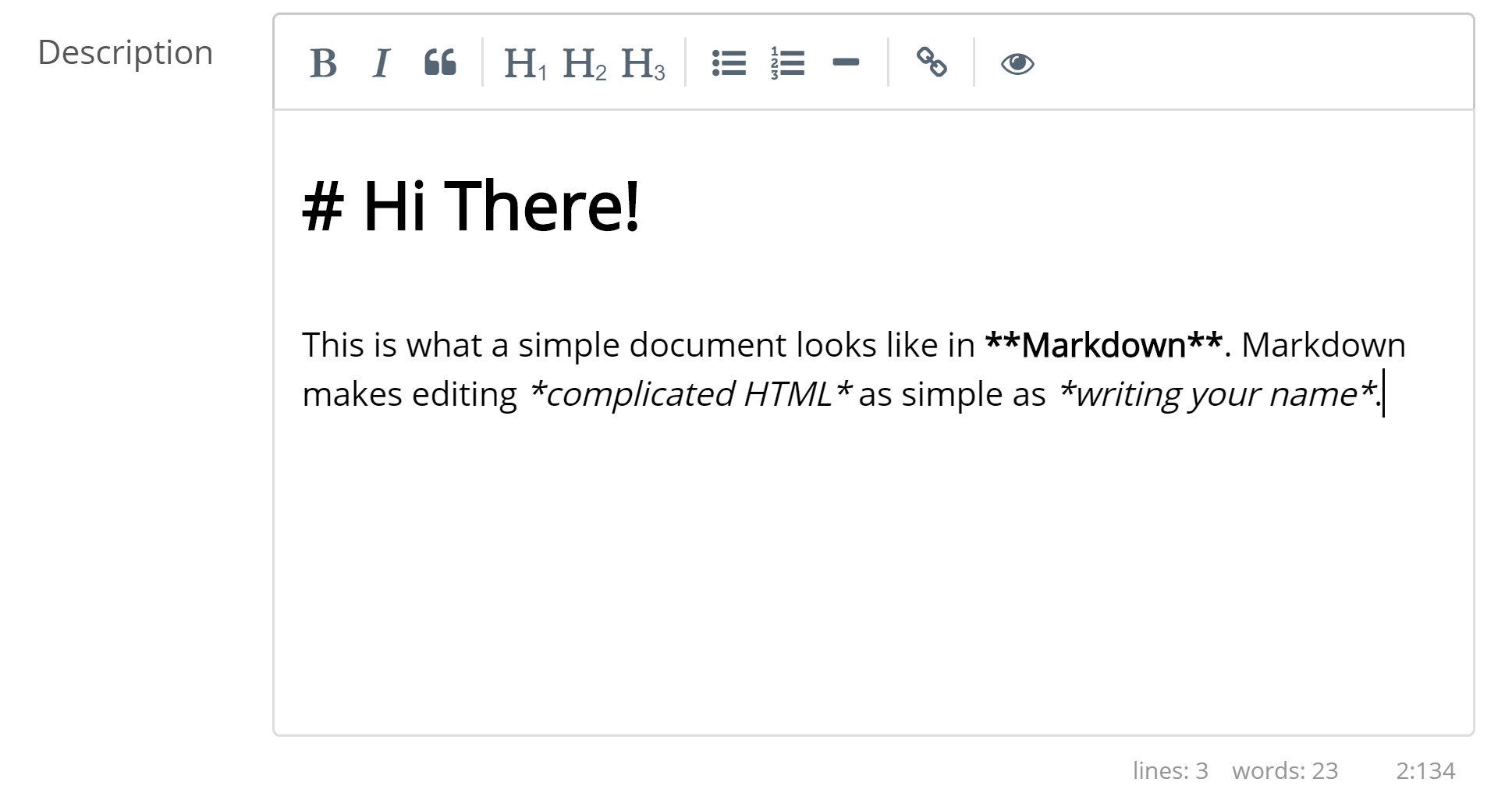Click the Description field label
Image resolution: width=1512 pixels, height=807 pixels.
[x=126, y=53]
